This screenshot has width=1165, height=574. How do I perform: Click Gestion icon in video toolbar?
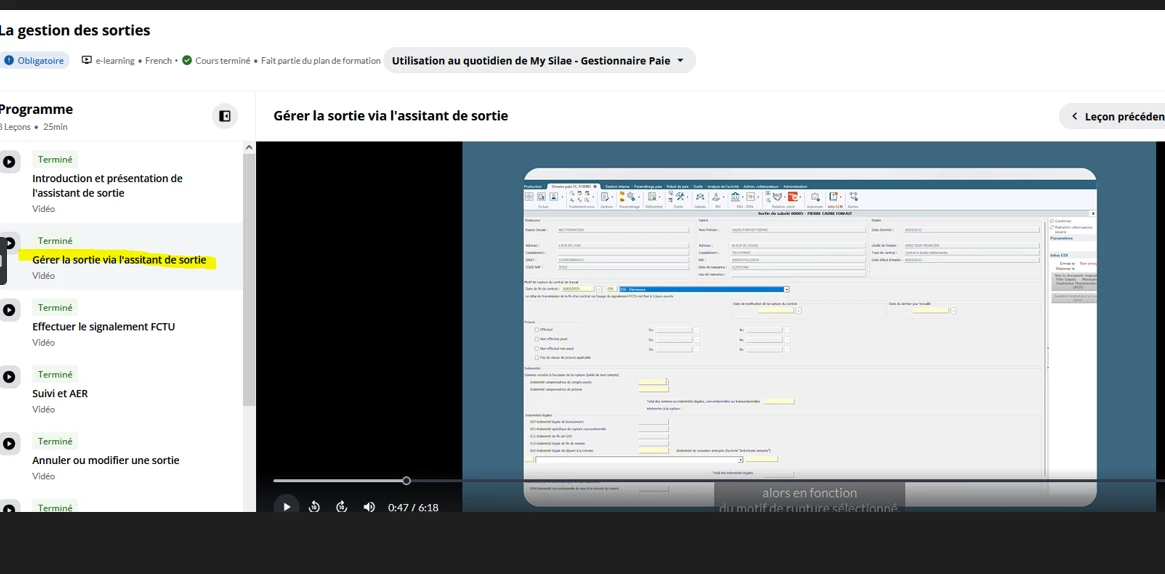click(605, 197)
